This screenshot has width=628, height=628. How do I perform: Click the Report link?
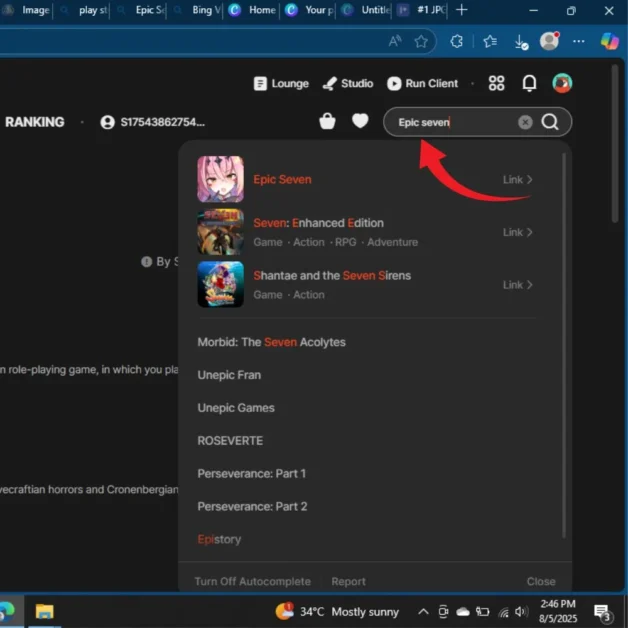348,582
